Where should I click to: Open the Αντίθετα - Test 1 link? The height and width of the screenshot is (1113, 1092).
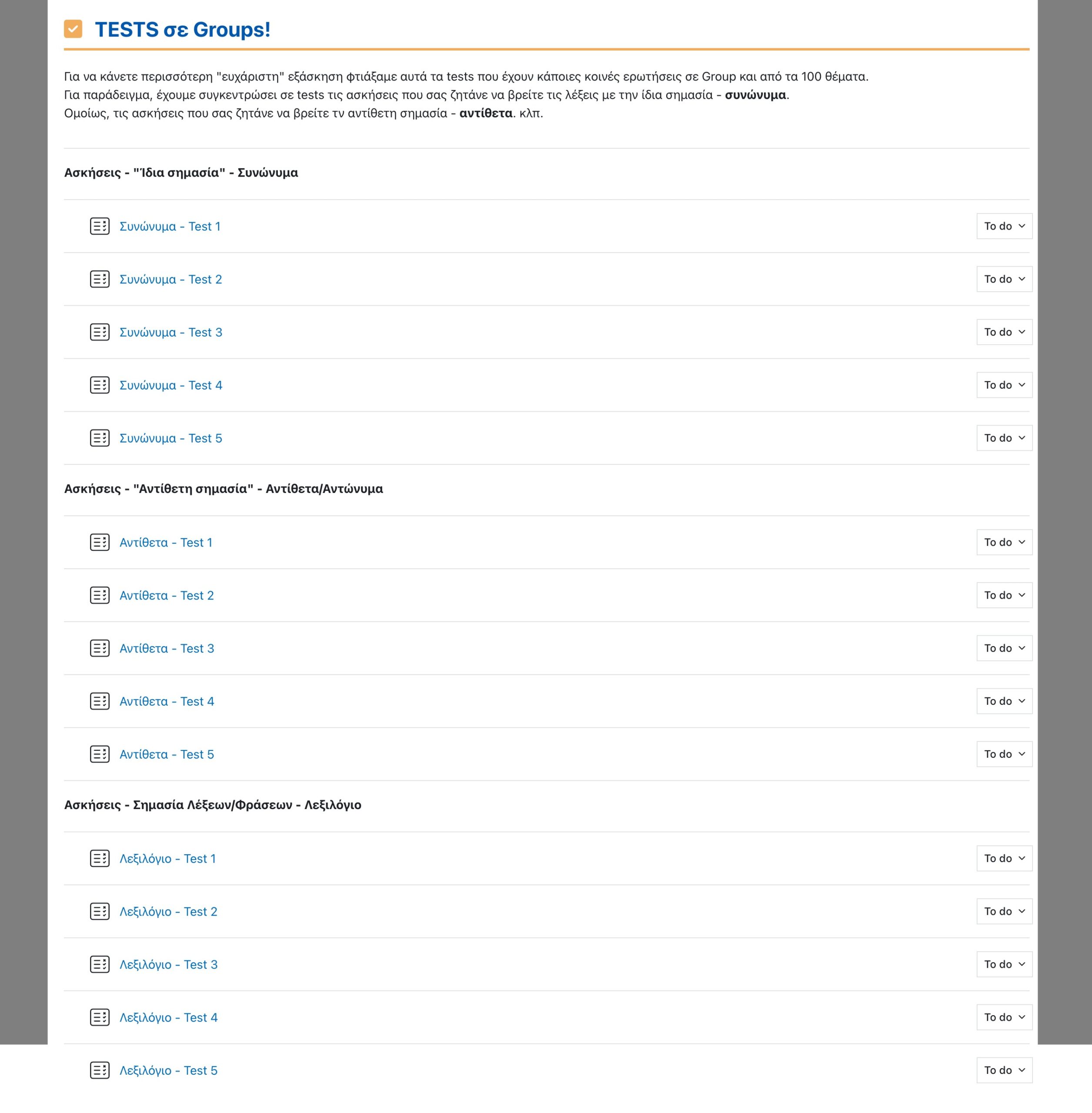click(166, 543)
